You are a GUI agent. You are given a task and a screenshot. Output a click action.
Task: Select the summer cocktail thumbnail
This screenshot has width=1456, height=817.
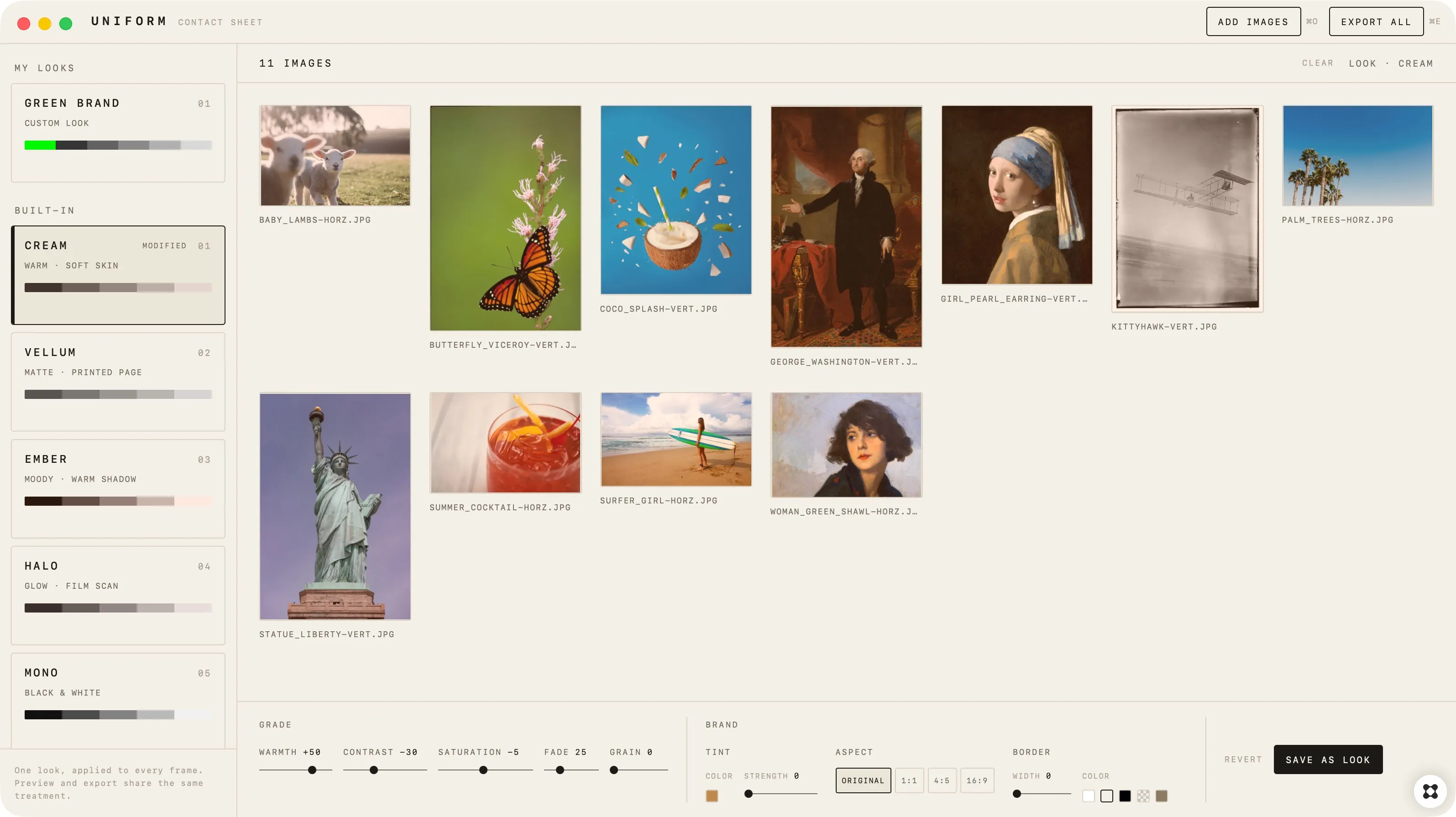click(x=505, y=443)
